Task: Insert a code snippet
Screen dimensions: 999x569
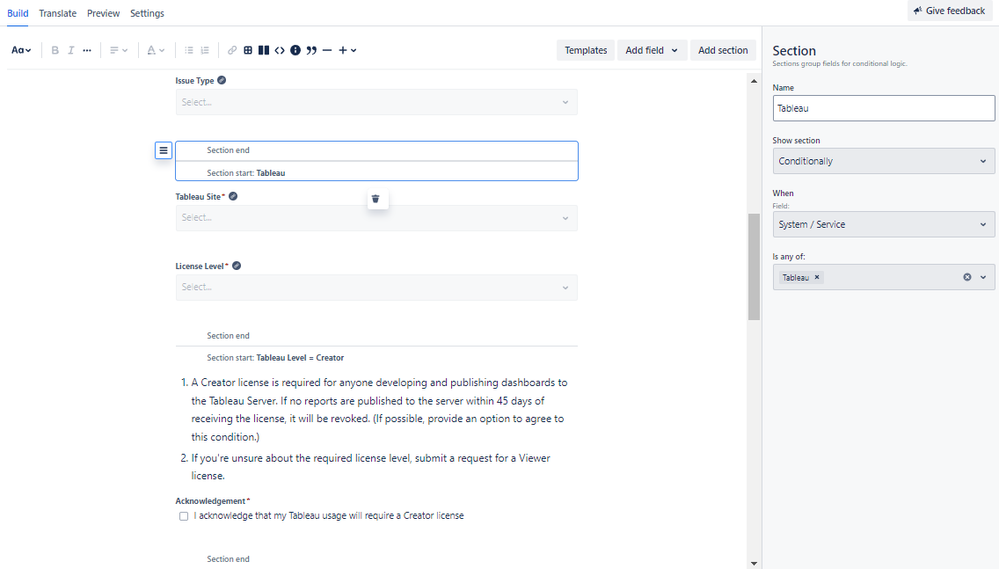Action: tap(280, 50)
